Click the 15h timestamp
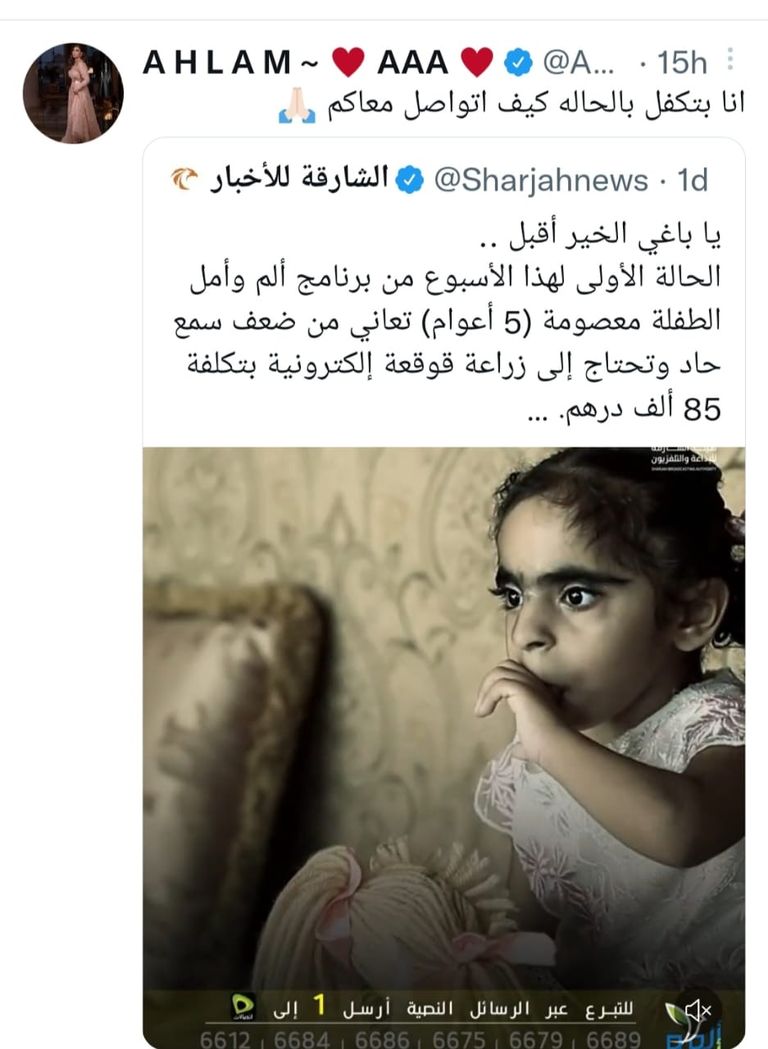The image size is (768, 1049). [682, 63]
